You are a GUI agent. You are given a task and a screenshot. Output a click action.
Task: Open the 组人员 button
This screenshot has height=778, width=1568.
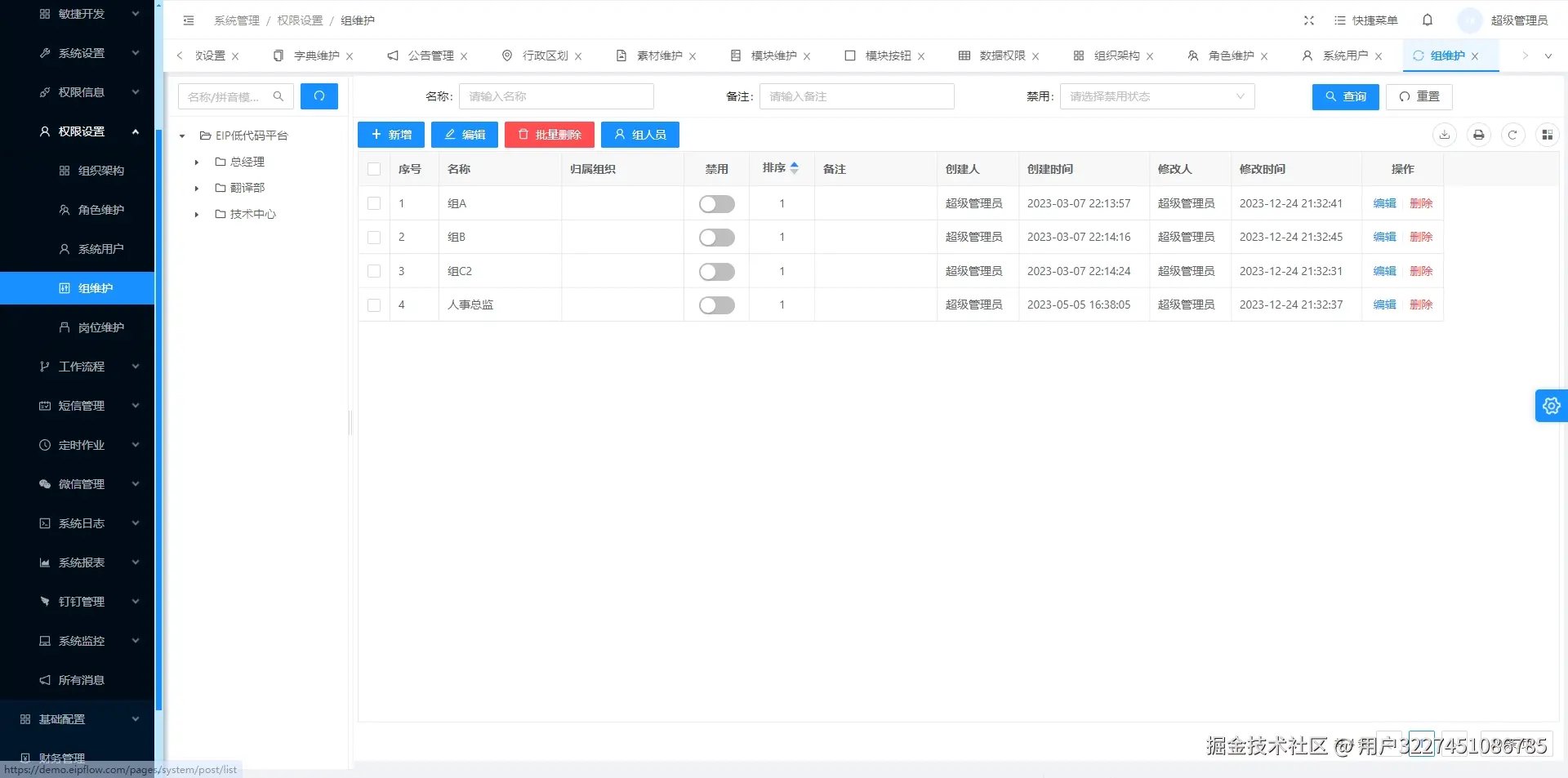click(x=640, y=135)
